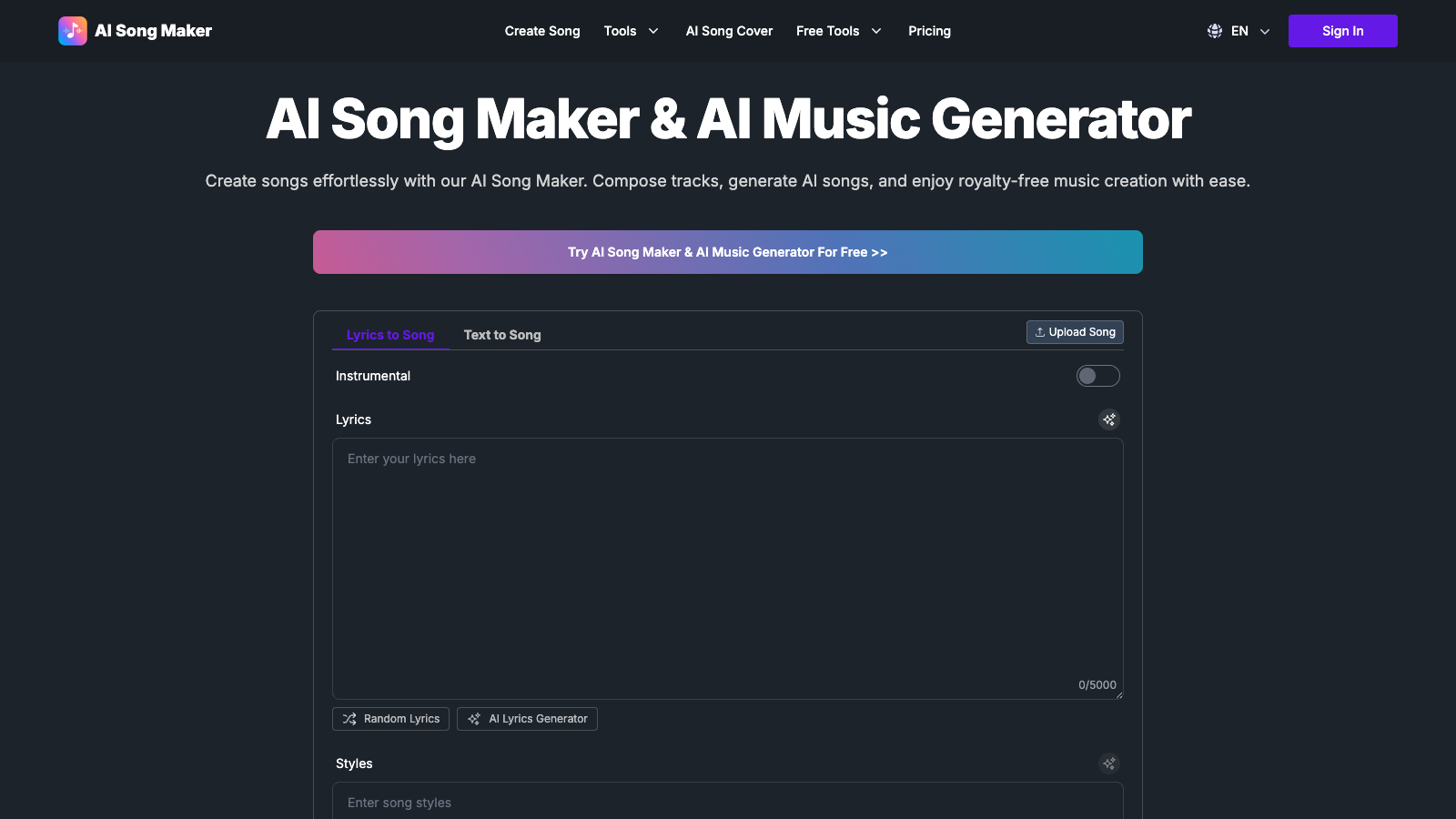1456x819 pixels.
Task: Open the Tools dropdown menu
Action: point(632,31)
